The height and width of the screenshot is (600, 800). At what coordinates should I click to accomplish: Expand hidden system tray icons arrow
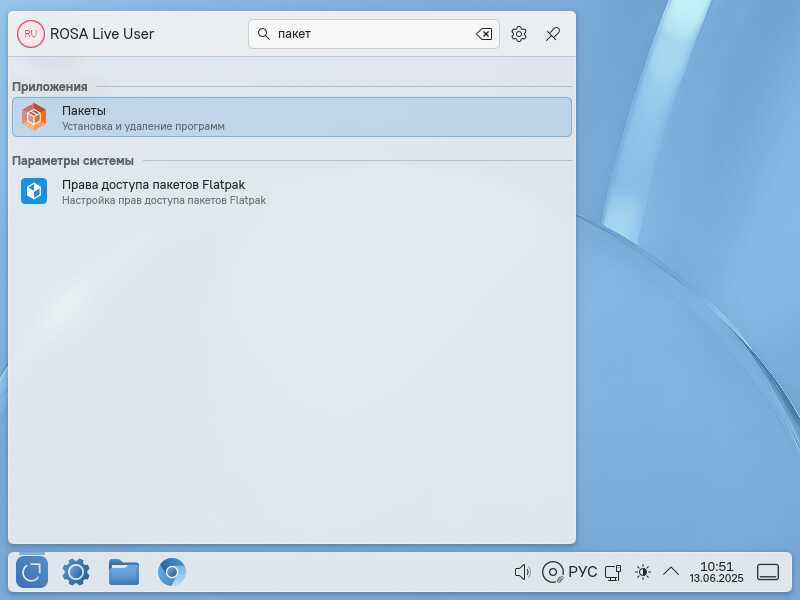[x=671, y=571]
